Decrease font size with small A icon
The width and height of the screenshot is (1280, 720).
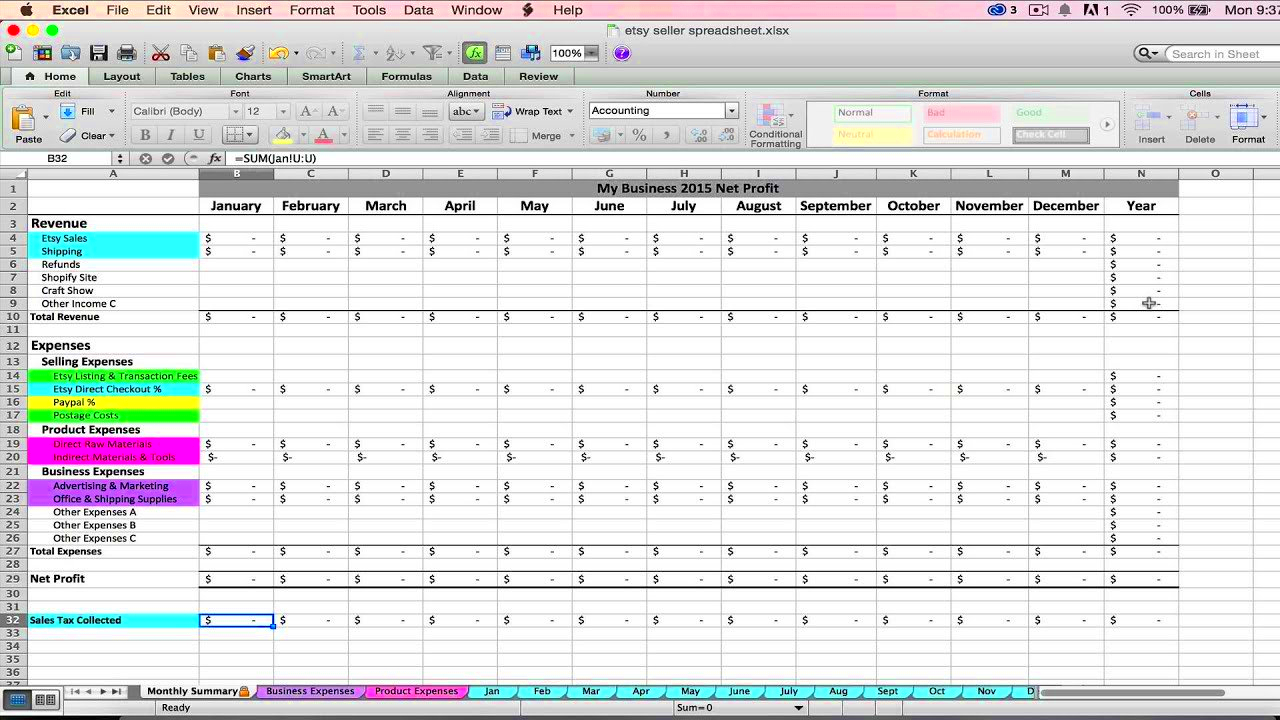334,111
